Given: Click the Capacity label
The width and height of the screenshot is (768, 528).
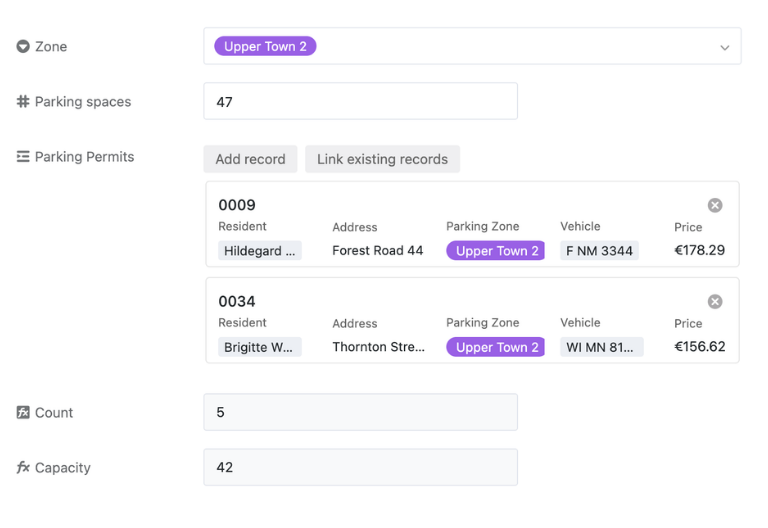Looking at the screenshot, I should tap(63, 468).
